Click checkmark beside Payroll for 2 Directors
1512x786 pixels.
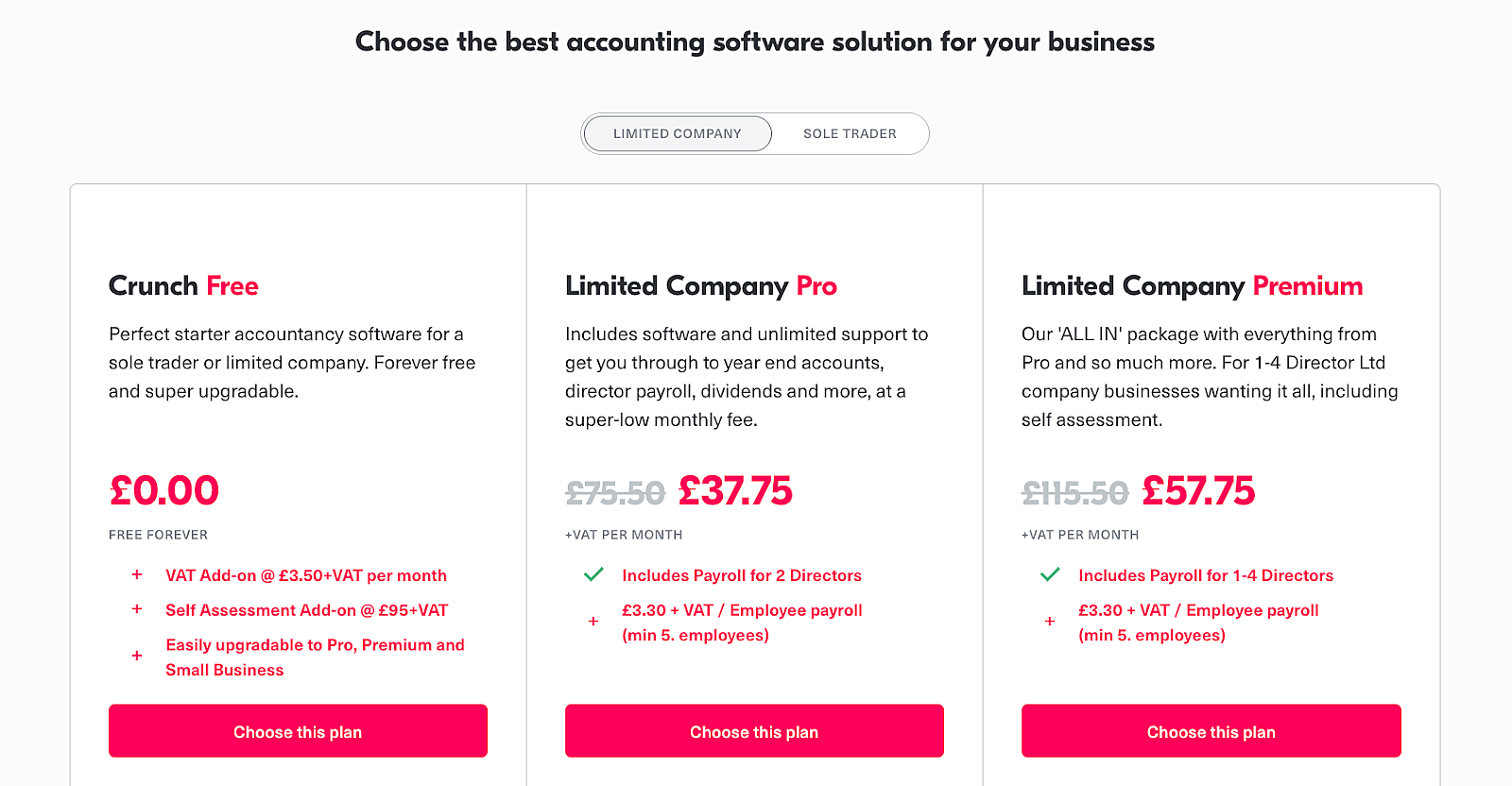(x=593, y=574)
